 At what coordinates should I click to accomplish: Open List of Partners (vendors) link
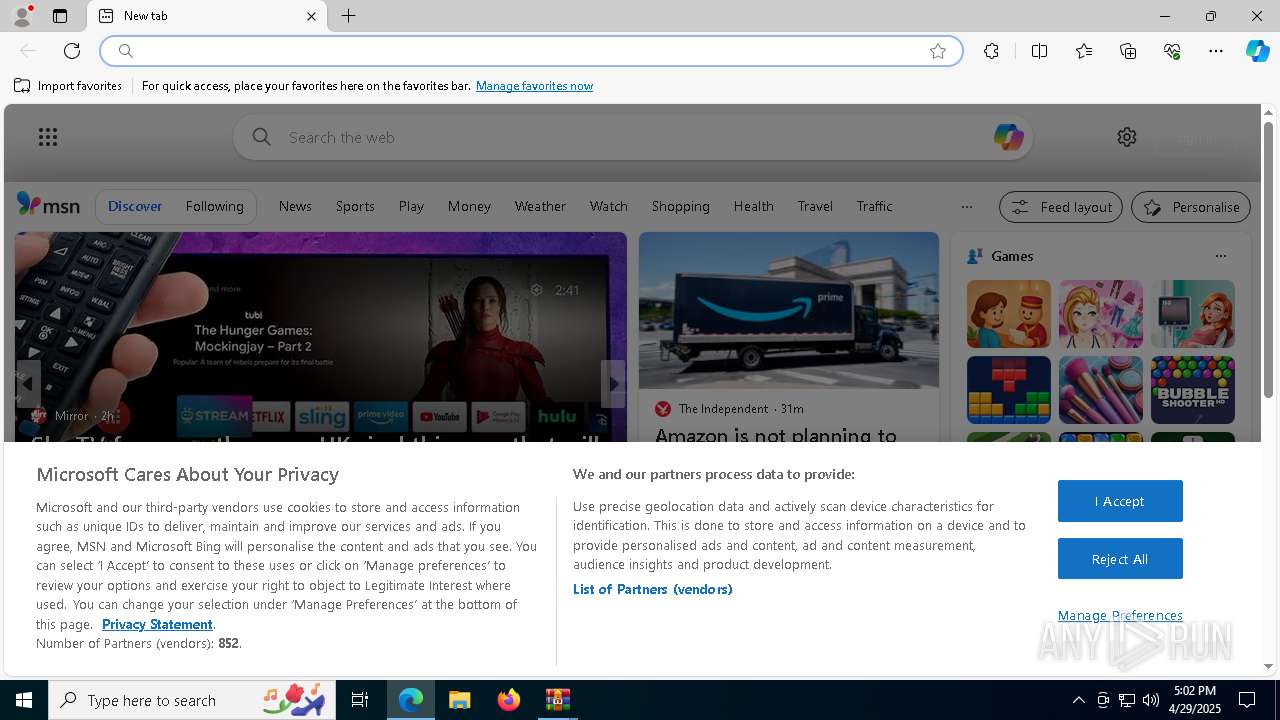coord(652,589)
